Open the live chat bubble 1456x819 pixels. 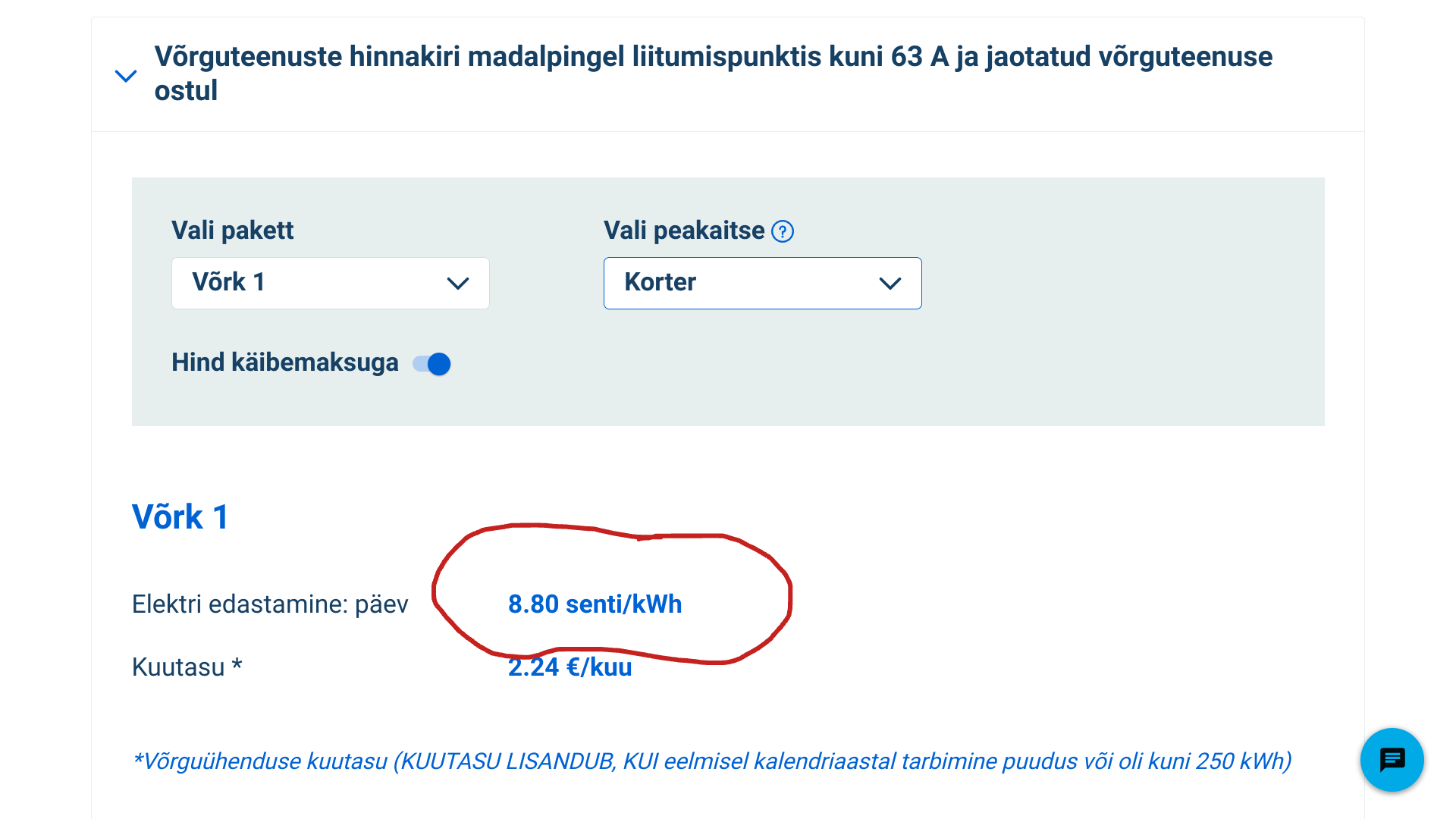point(1392,760)
